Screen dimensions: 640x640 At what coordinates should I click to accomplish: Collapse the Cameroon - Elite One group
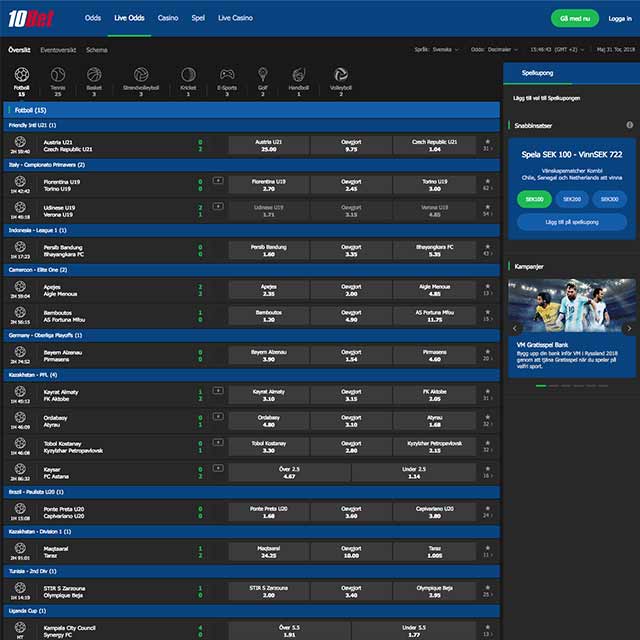click(251, 270)
